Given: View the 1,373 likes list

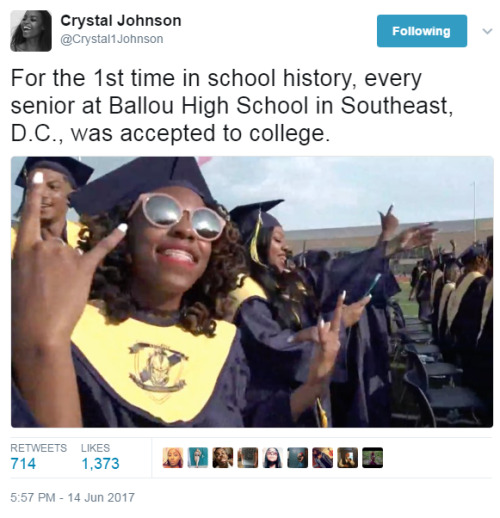Looking at the screenshot, I should click(x=100, y=463).
